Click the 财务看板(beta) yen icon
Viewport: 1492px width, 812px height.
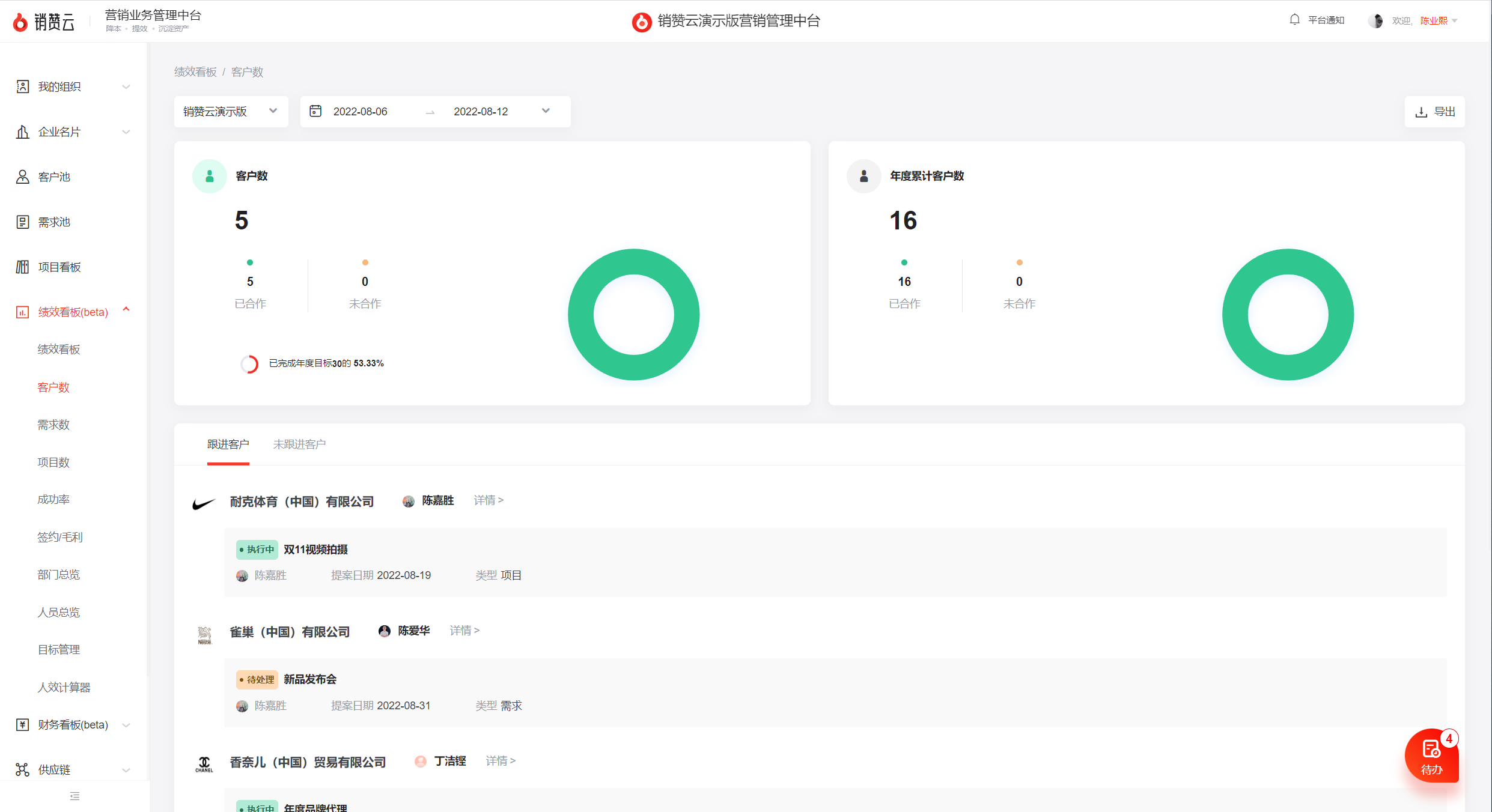[23, 724]
